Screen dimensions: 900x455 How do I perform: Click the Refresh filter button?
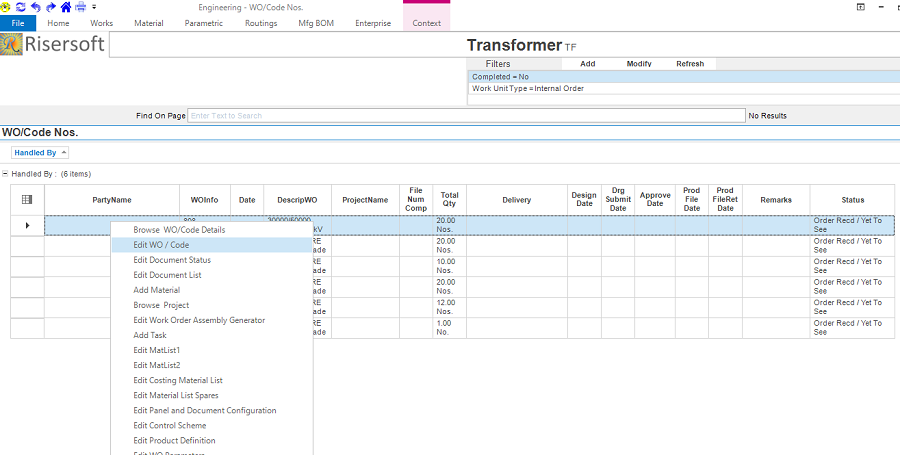pyautogui.click(x=690, y=64)
